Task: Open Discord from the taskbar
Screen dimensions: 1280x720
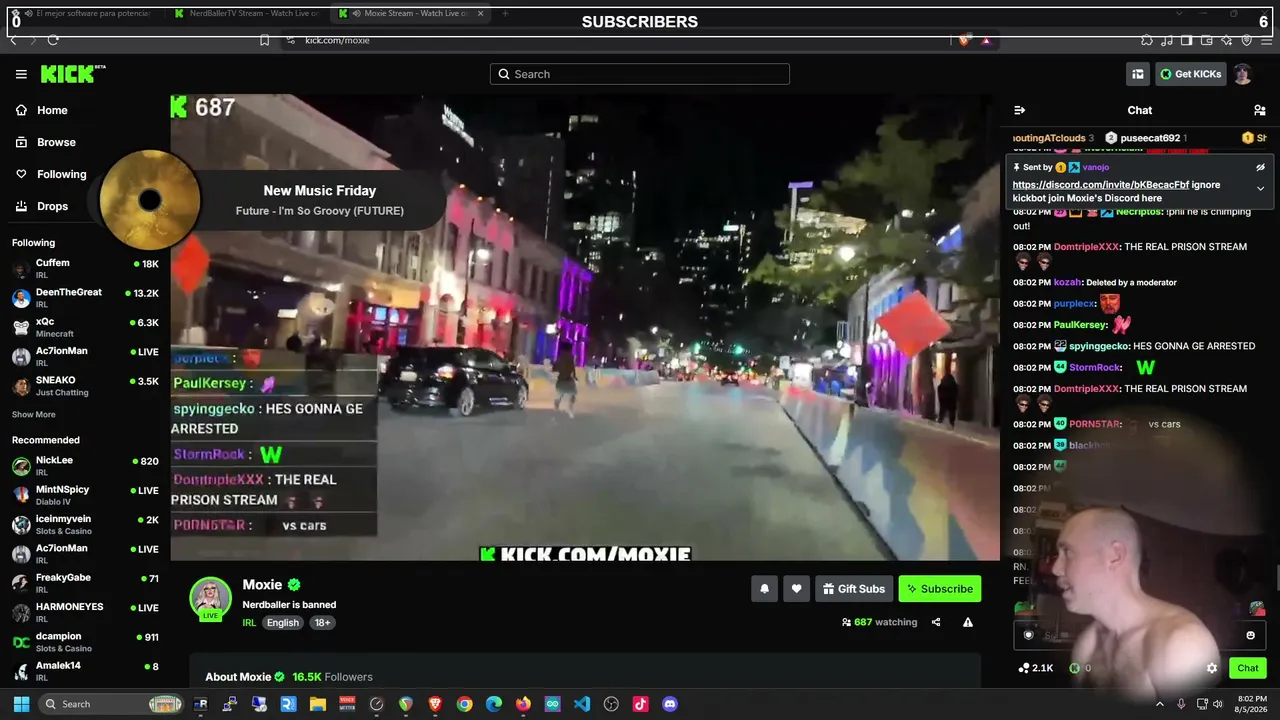Action: click(x=670, y=704)
